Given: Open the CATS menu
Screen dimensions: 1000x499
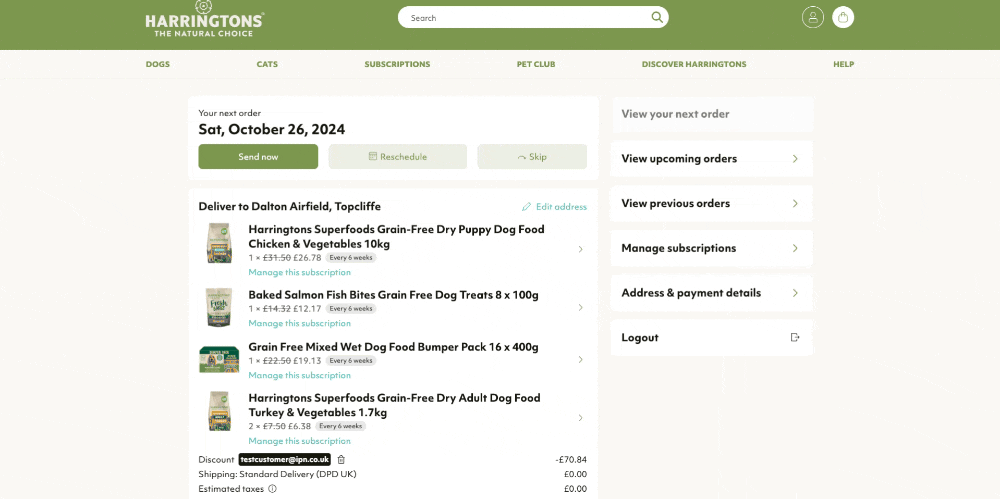Looking at the screenshot, I should click(x=267, y=64).
